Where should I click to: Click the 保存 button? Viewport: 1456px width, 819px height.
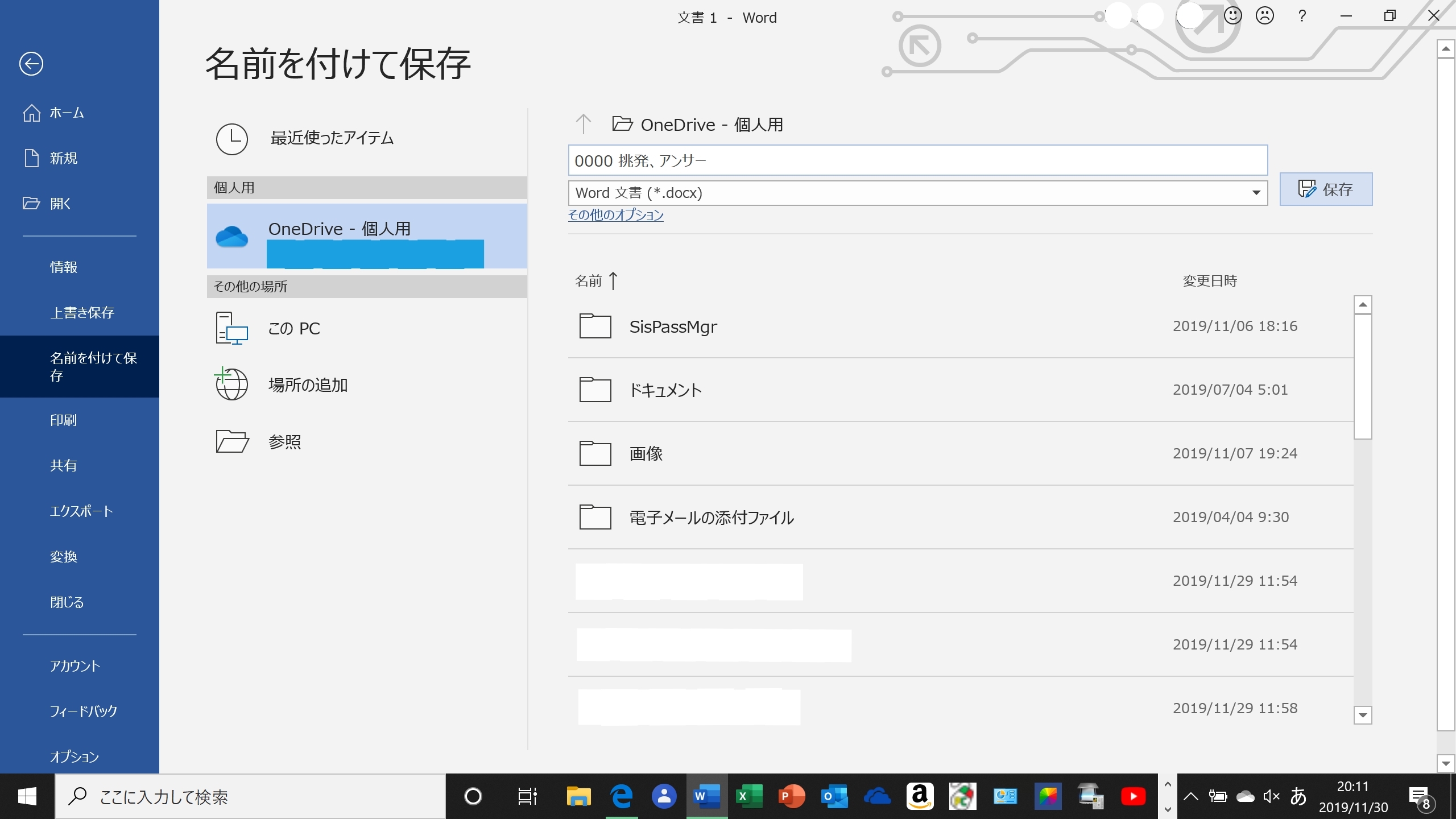click(1326, 189)
